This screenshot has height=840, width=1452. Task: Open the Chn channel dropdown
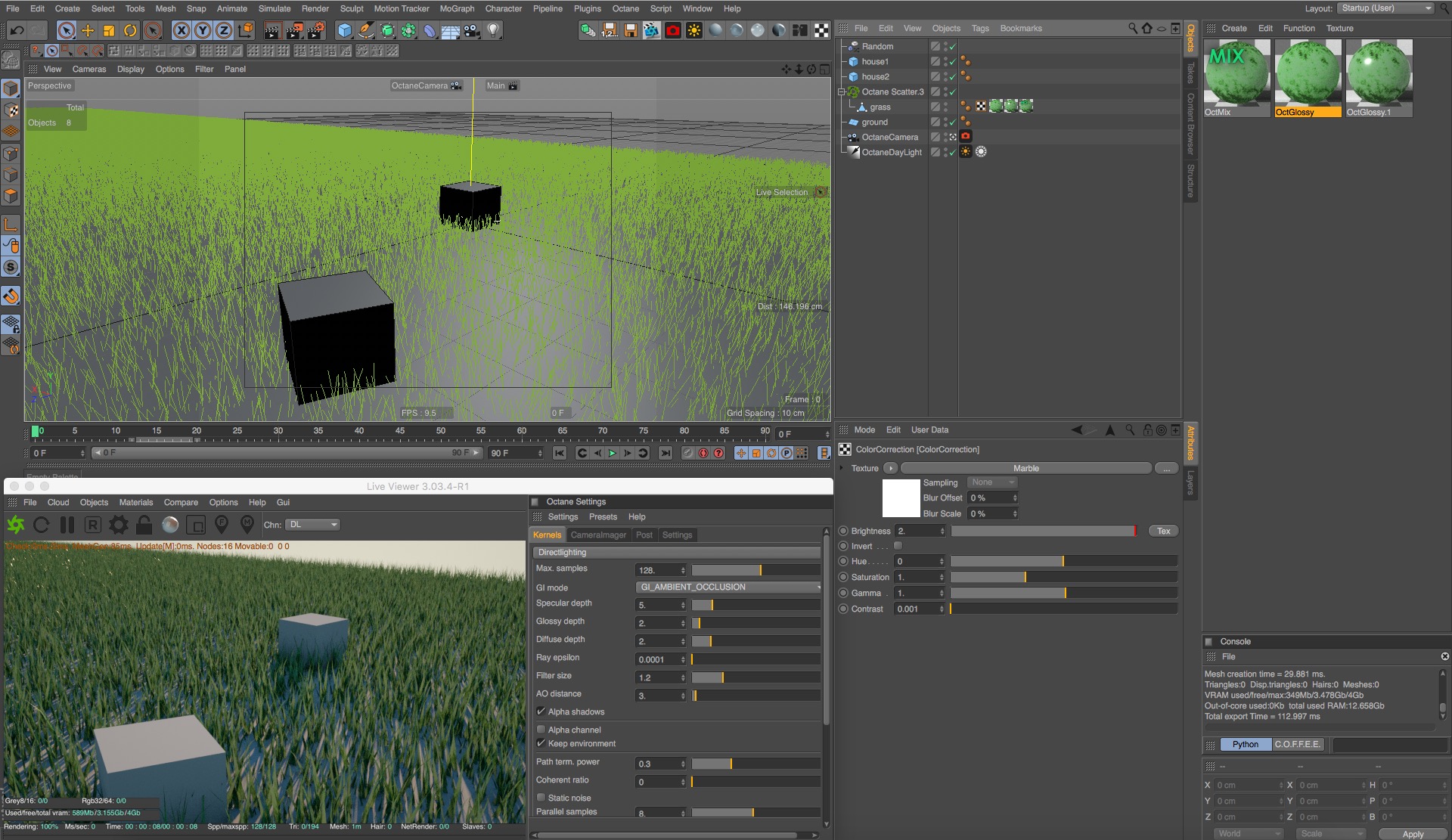pos(313,525)
